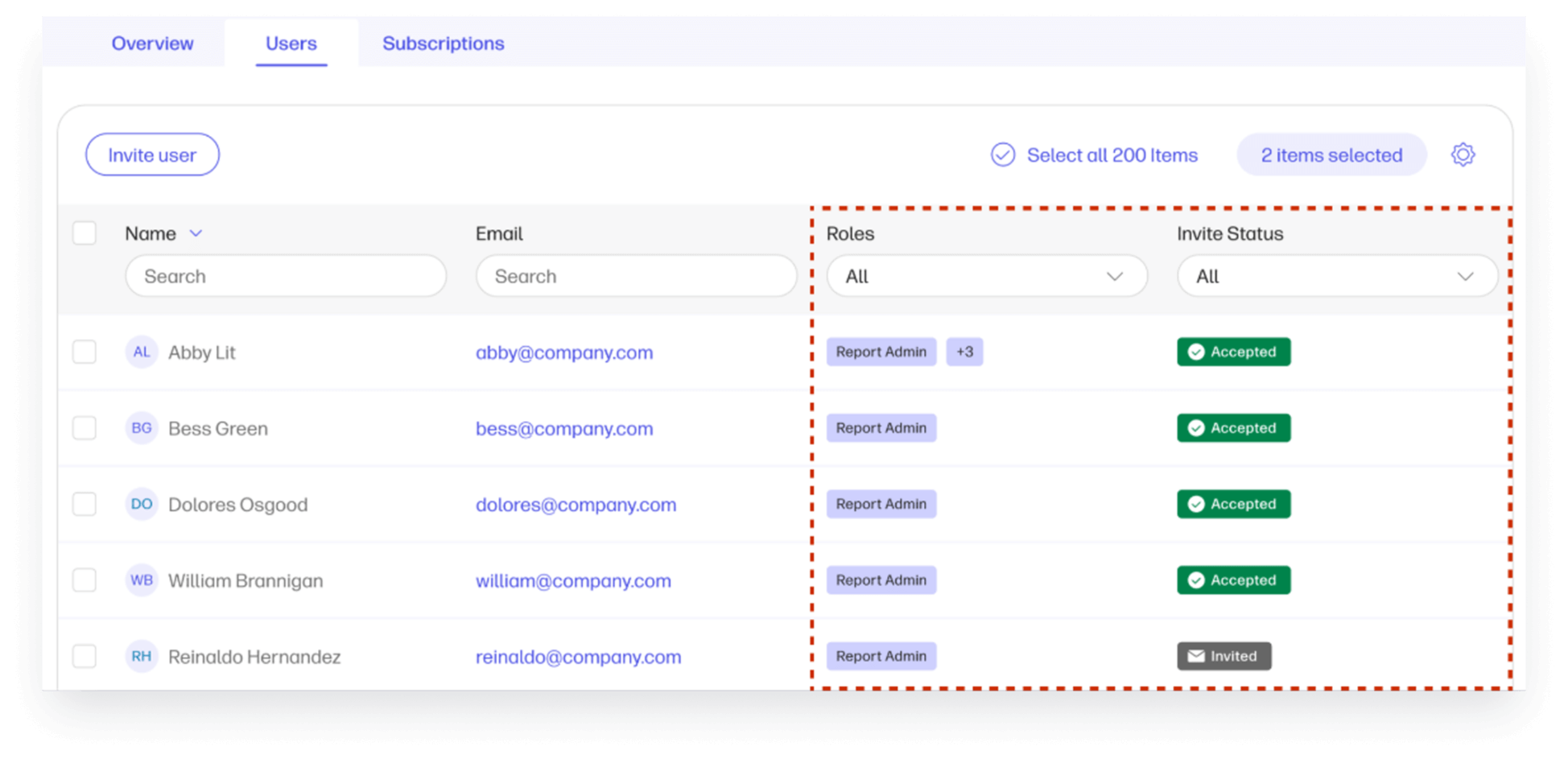1568x759 pixels.
Task: Check the box for Dolores Osgood
Action: click(85, 504)
